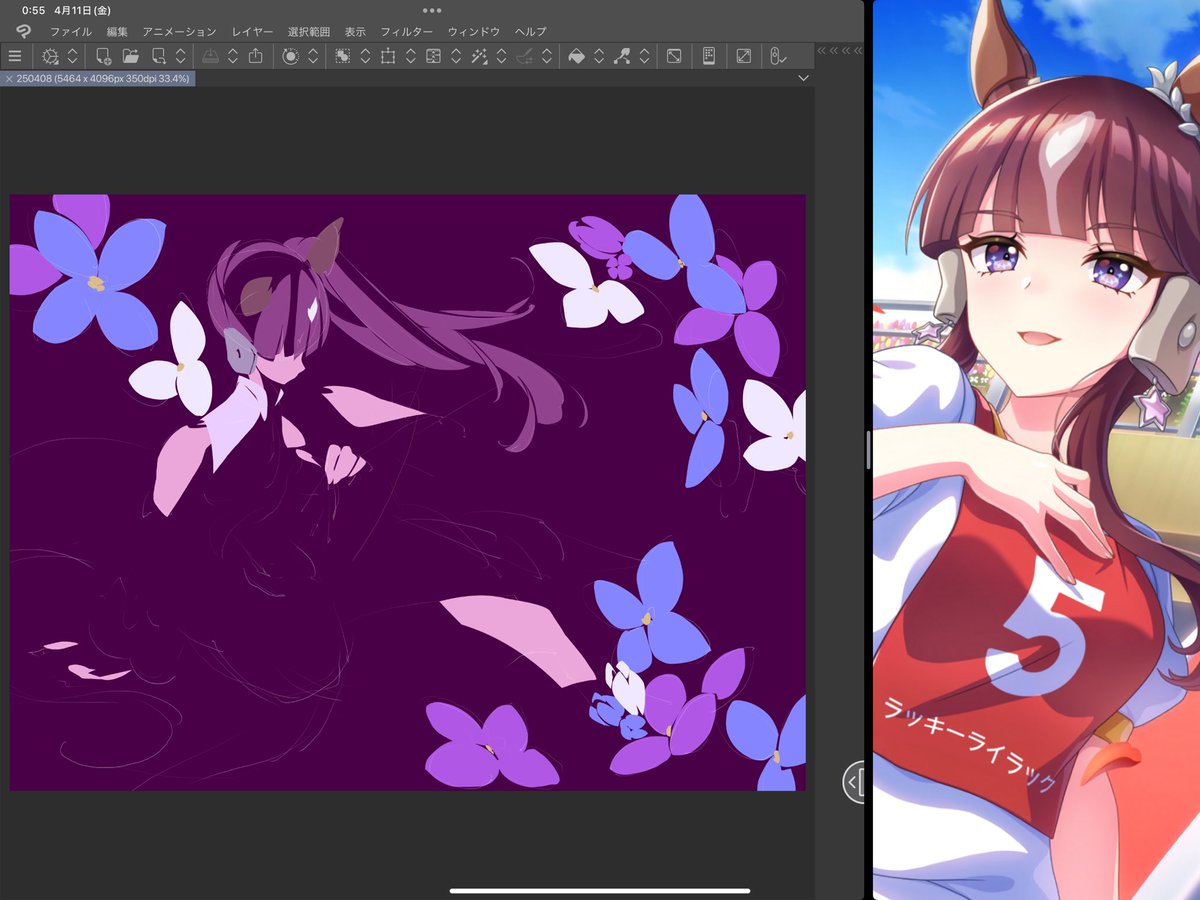Click the stepper beside the CLIP STUDIO gear icon
The image size is (1200, 900).
coord(72,56)
